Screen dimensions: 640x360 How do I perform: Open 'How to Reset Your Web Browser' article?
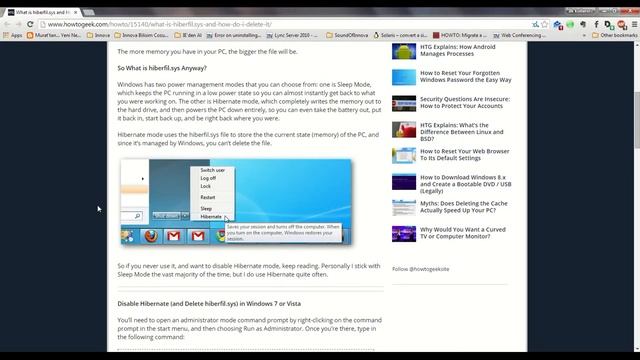click(x=464, y=155)
